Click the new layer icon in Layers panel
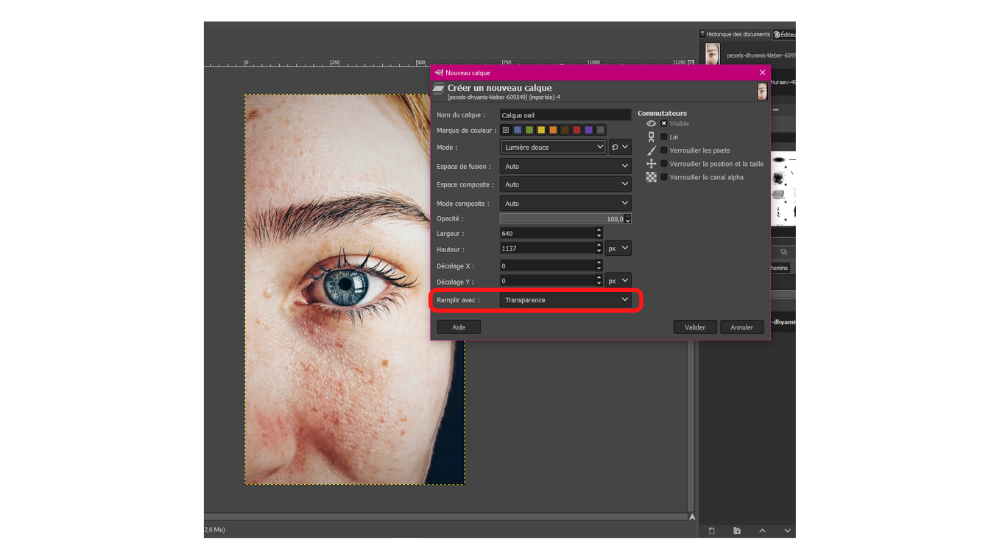 point(712,531)
